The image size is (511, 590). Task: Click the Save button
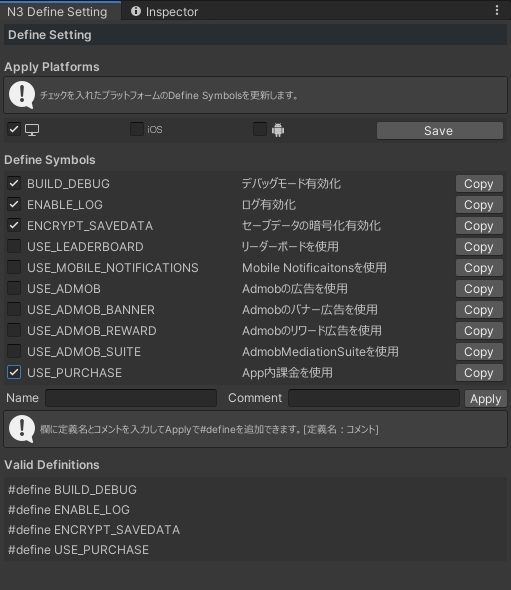pos(440,131)
